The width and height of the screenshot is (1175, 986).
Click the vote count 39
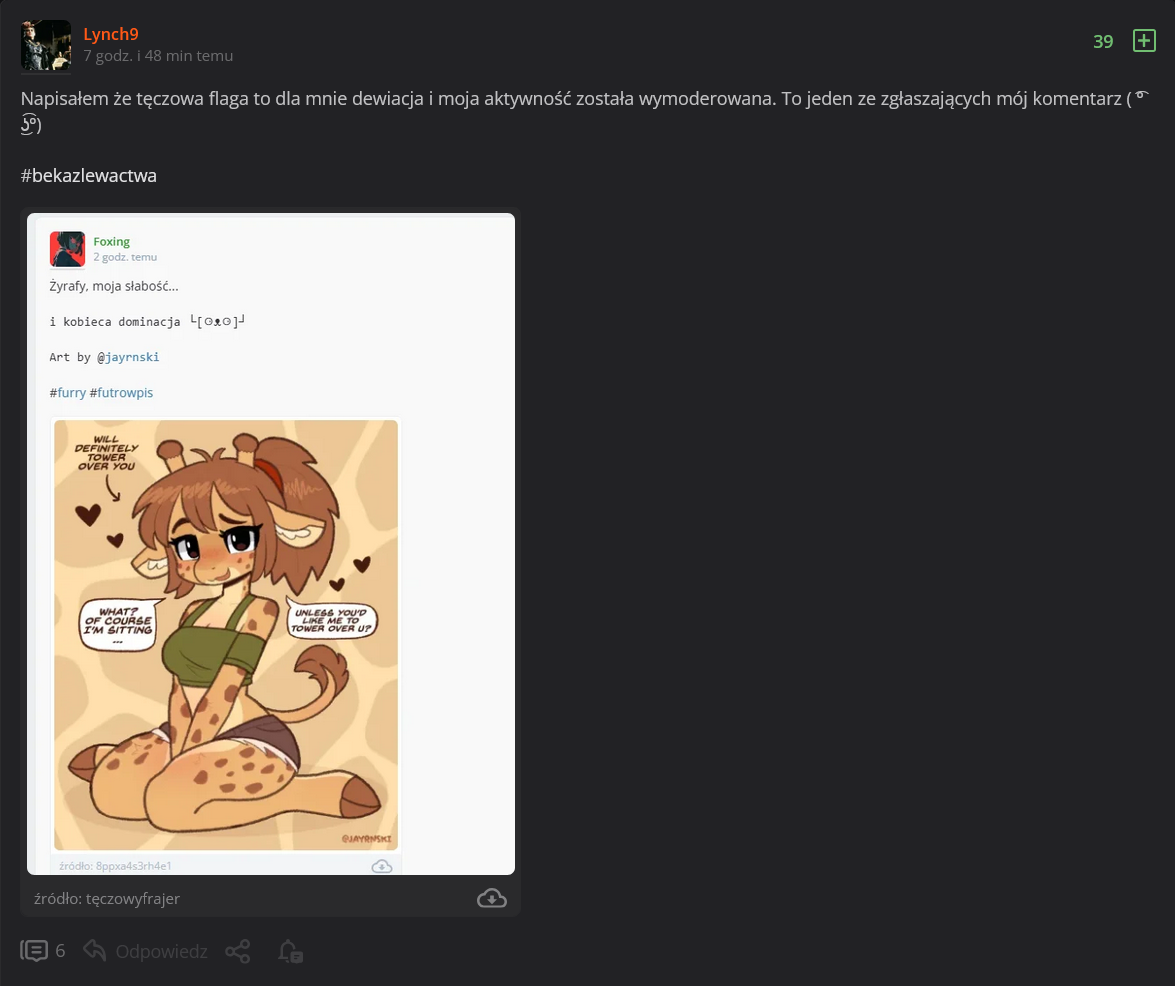pyautogui.click(x=1103, y=41)
